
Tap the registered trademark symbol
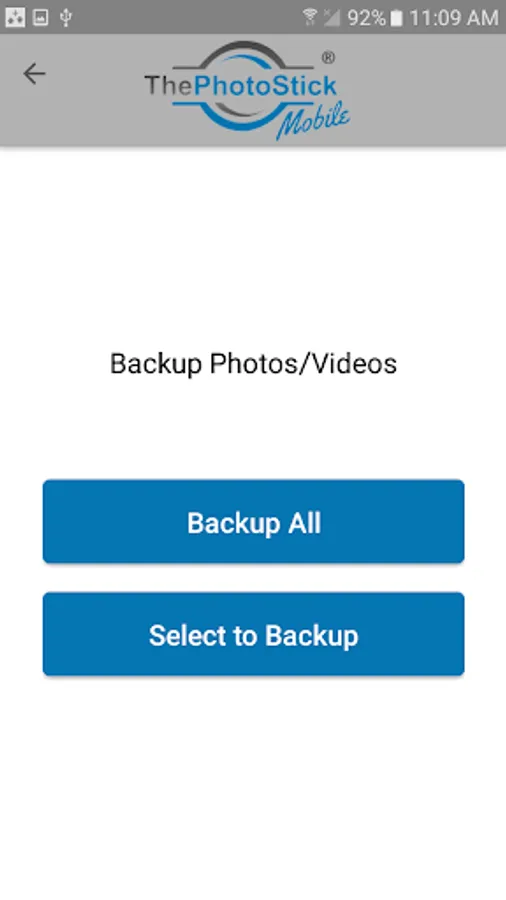pos(328,57)
